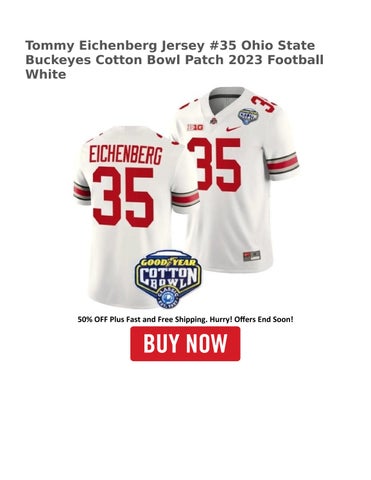Open the Tommy Eichenberg Jersey title heading
371x480 pixels.
pos(174,60)
